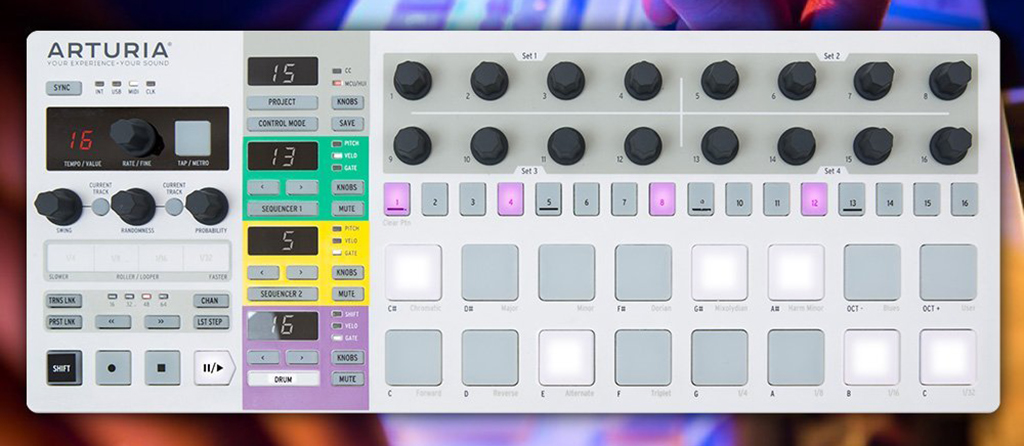Click the Current Track button beside the Probability knob

click(x=173, y=207)
